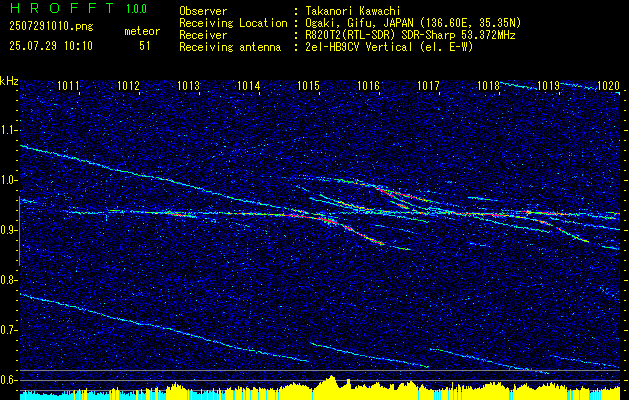Click the HROFFT program title
Image resolution: width=629 pixels, height=400 pixels.
pyautogui.click(x=62, y=8)
